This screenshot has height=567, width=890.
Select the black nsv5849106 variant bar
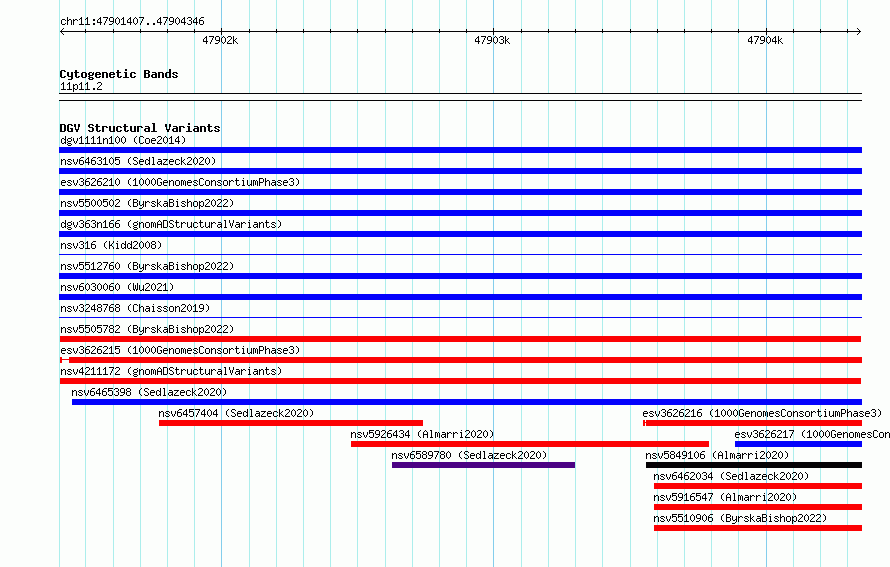pos(754,465)
